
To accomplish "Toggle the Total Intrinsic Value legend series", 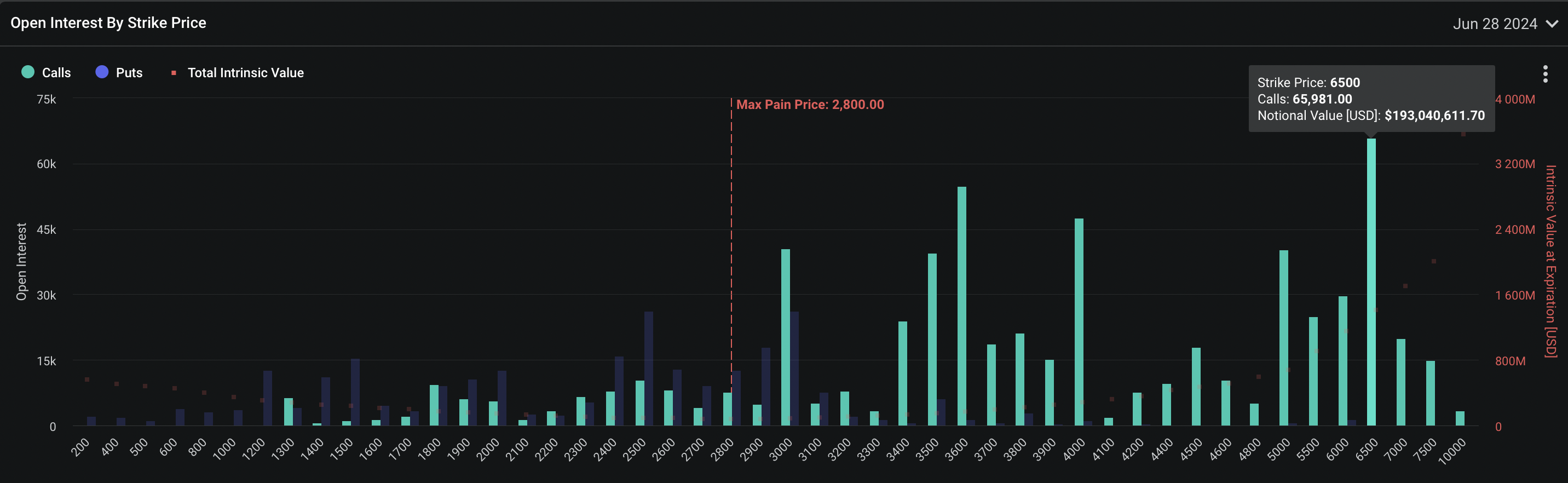I will click(238, 72).
